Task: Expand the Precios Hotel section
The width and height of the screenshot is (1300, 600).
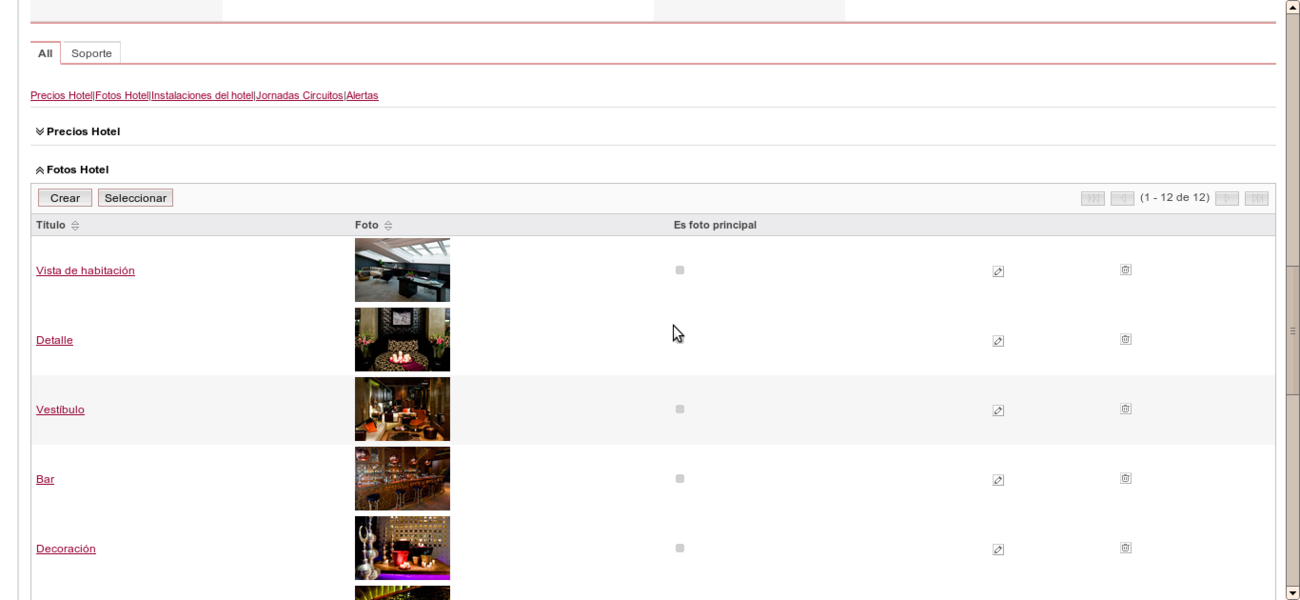Action: click(x=40, y=132)
